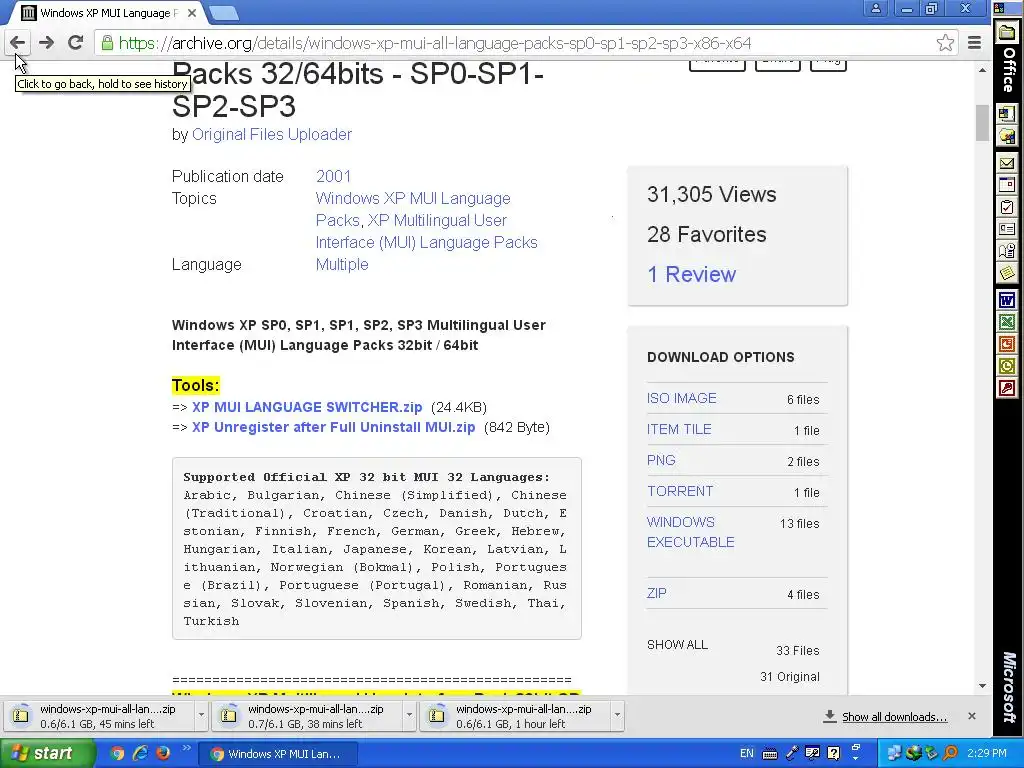Click the orange magnifier tray icon
1024x768 pixels.
click(951, 753)
